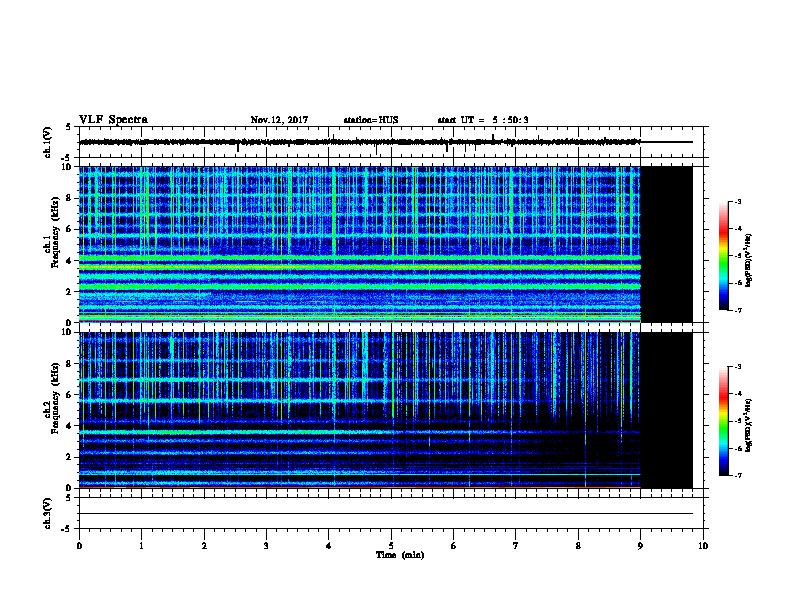Click time axis tick label "2"
The width and height of the screenshot is (792, 612).
(x=204, y=546)
